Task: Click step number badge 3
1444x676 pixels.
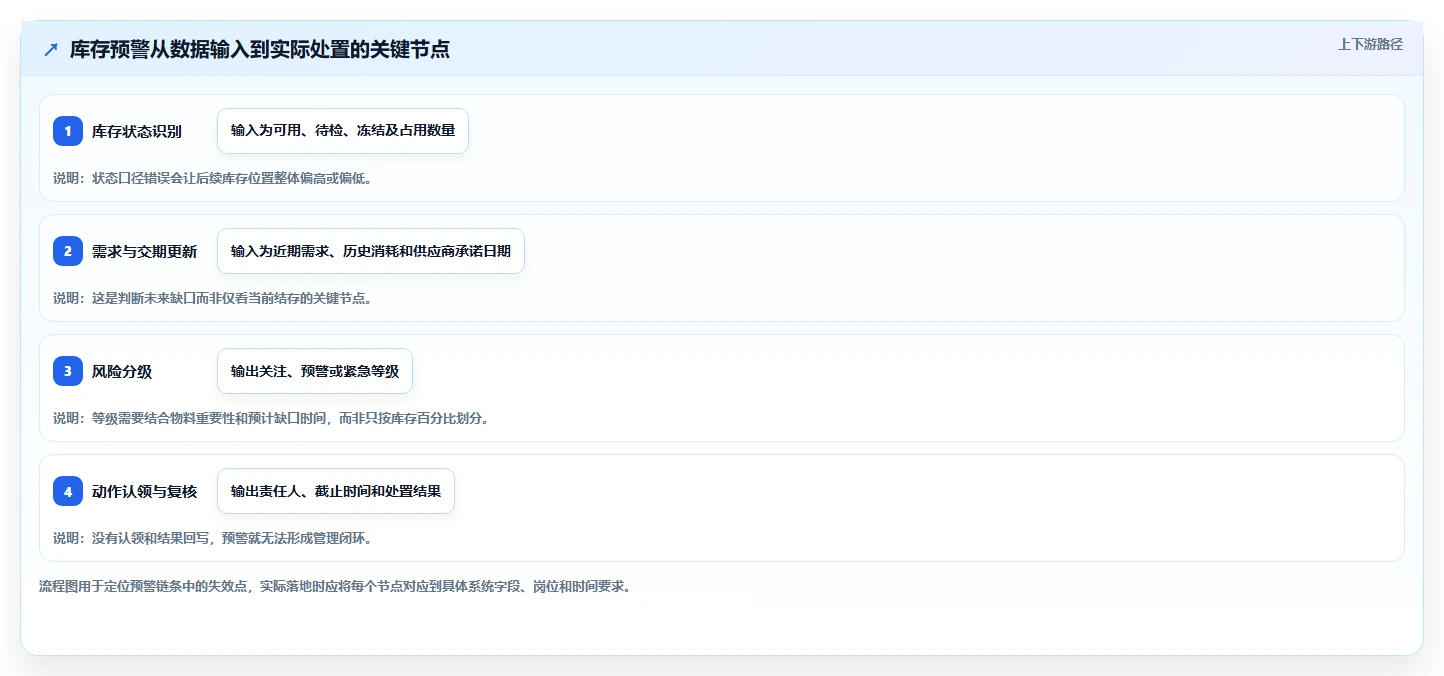Action: 68,371
